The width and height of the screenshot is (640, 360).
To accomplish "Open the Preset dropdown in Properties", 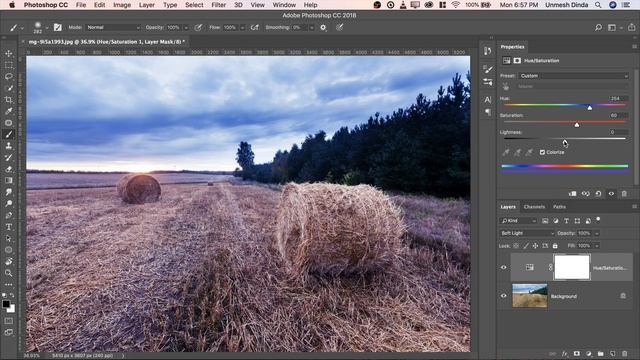I will [x=573, y=76].
